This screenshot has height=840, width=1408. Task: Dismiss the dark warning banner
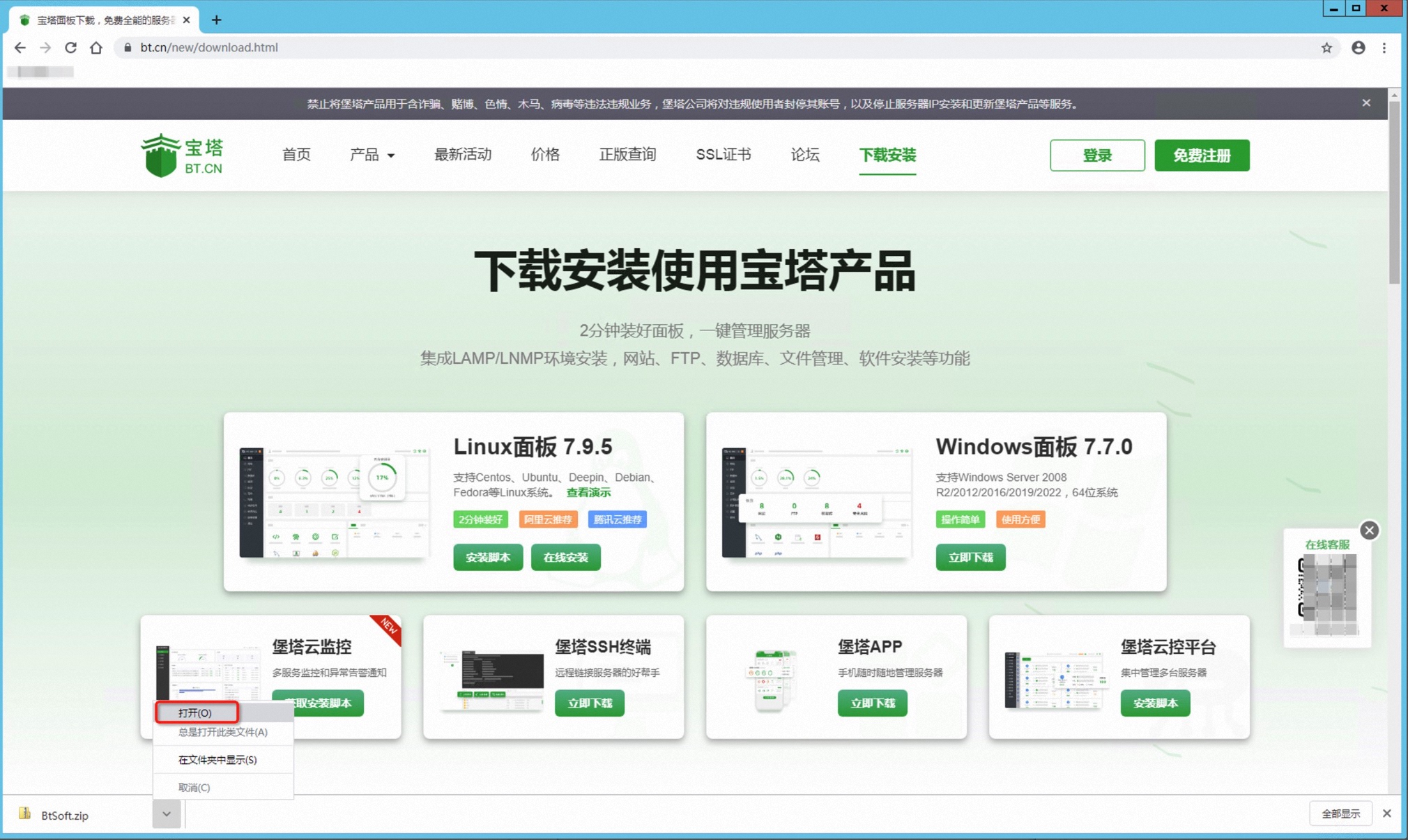tap(1366, 103)
